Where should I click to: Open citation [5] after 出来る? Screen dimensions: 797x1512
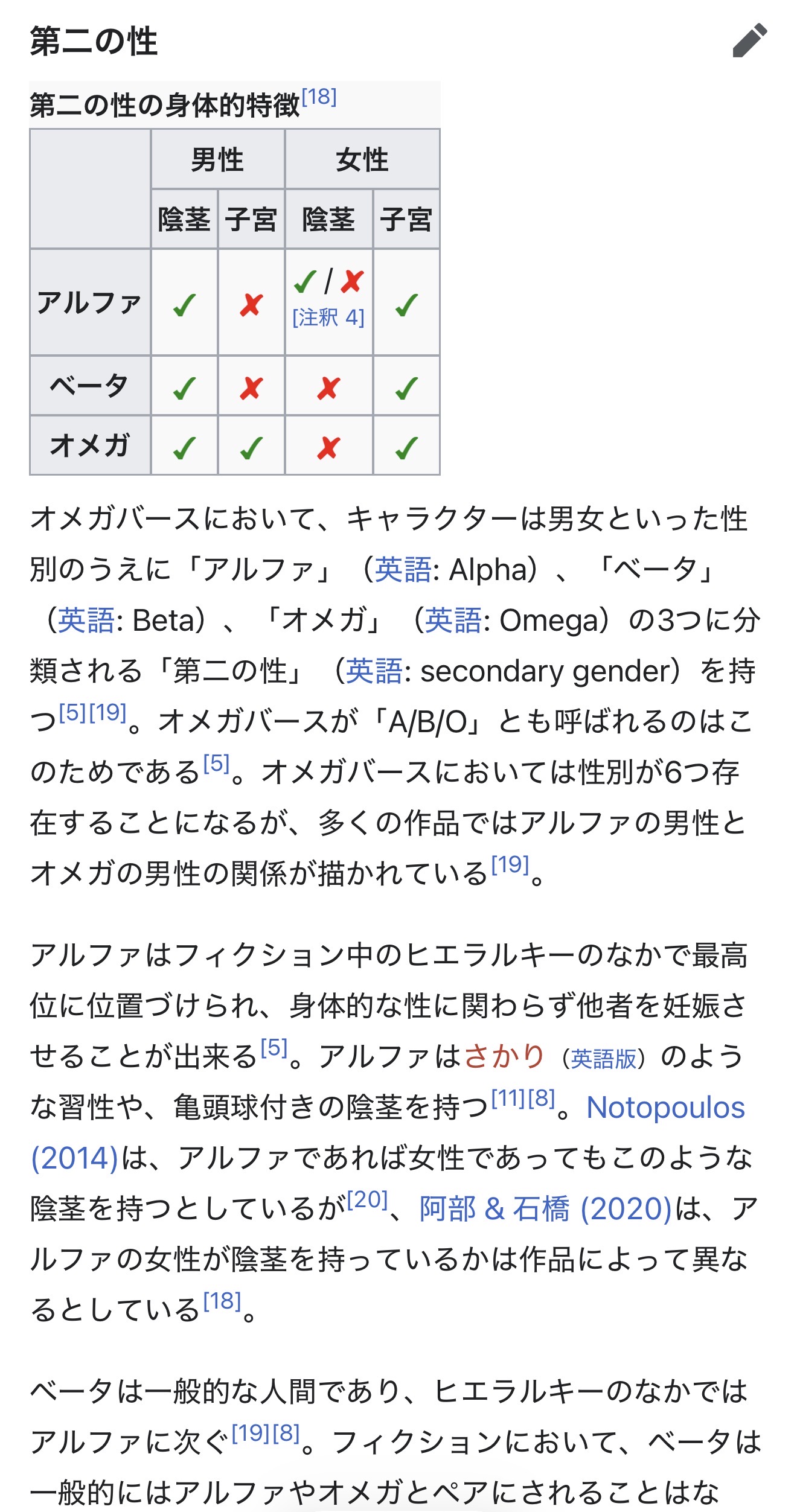[x=274, y=1047]
